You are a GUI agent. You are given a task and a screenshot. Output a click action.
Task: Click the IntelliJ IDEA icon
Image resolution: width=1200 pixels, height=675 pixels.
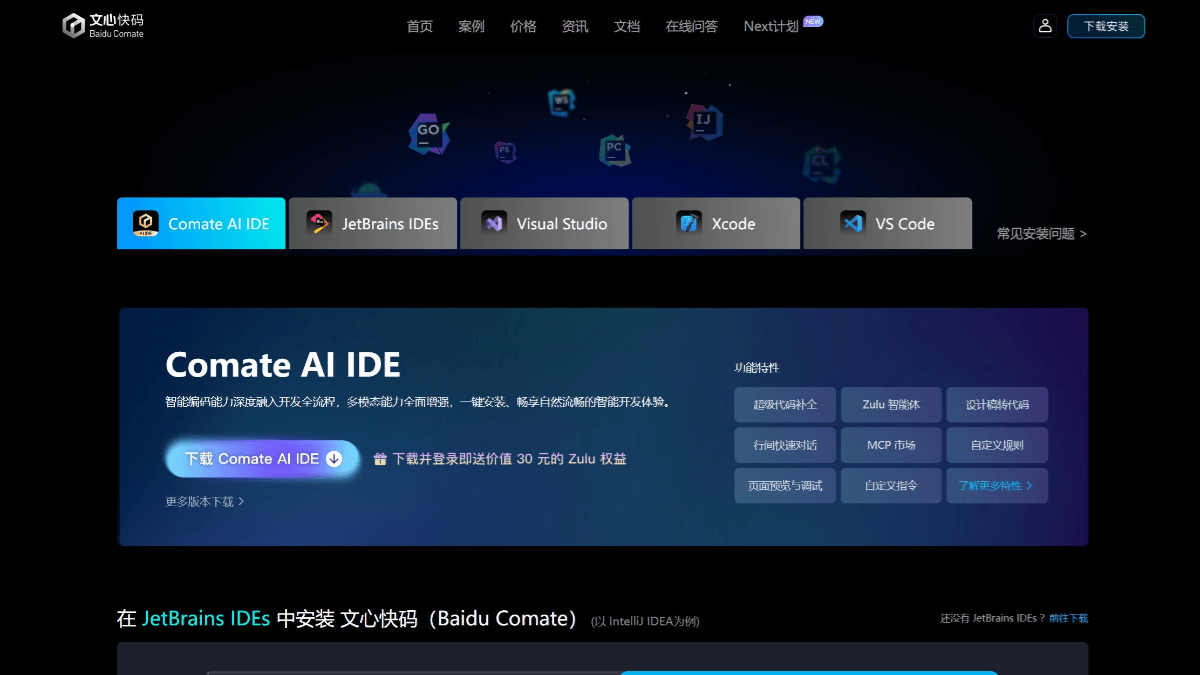(x=702, y=122)
